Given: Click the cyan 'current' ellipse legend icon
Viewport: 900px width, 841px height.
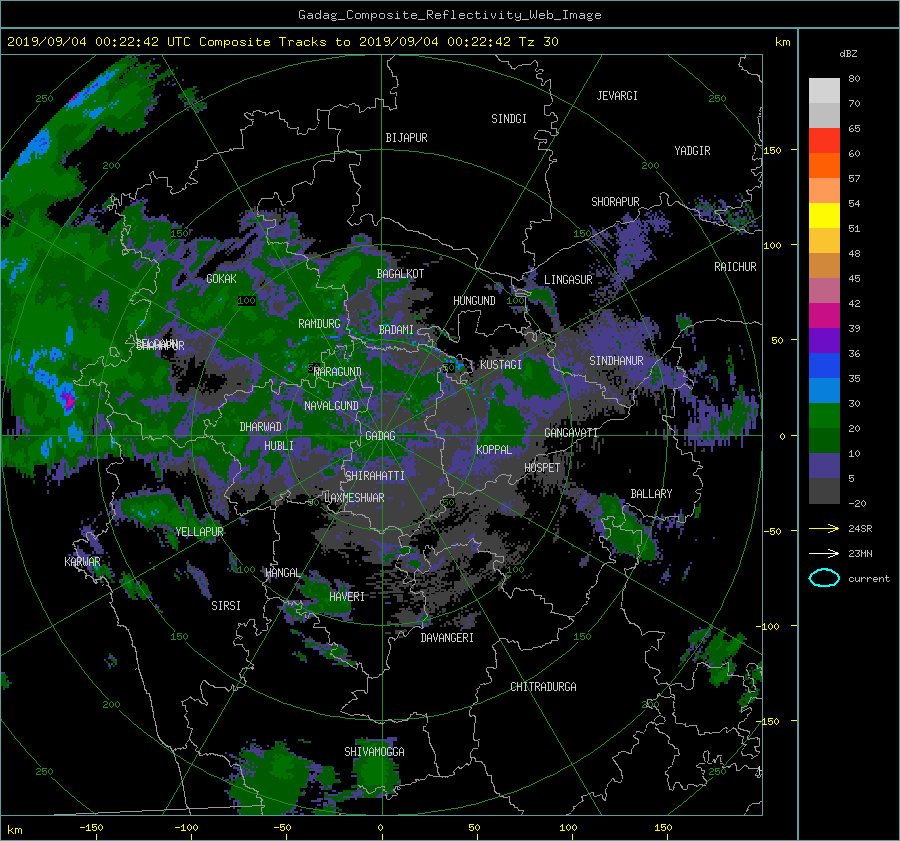Looking at the screenshot, I should click(824, 578).
